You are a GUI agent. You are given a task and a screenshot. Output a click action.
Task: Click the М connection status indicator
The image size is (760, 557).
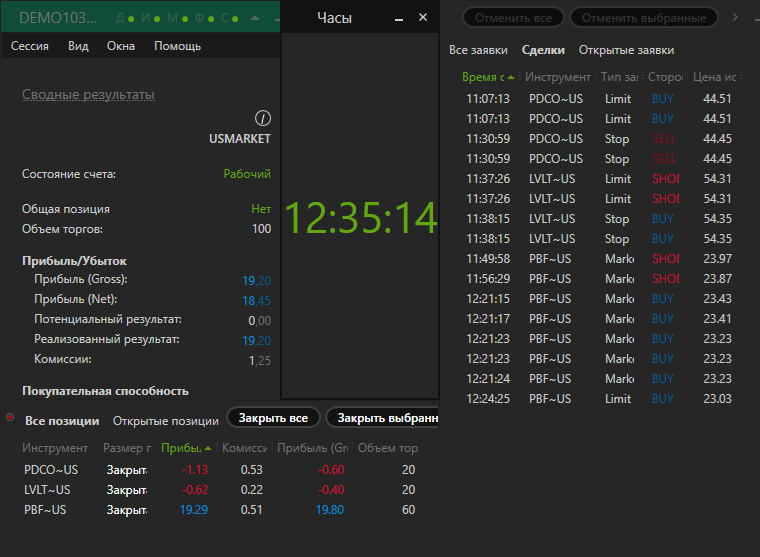[177, 18]
